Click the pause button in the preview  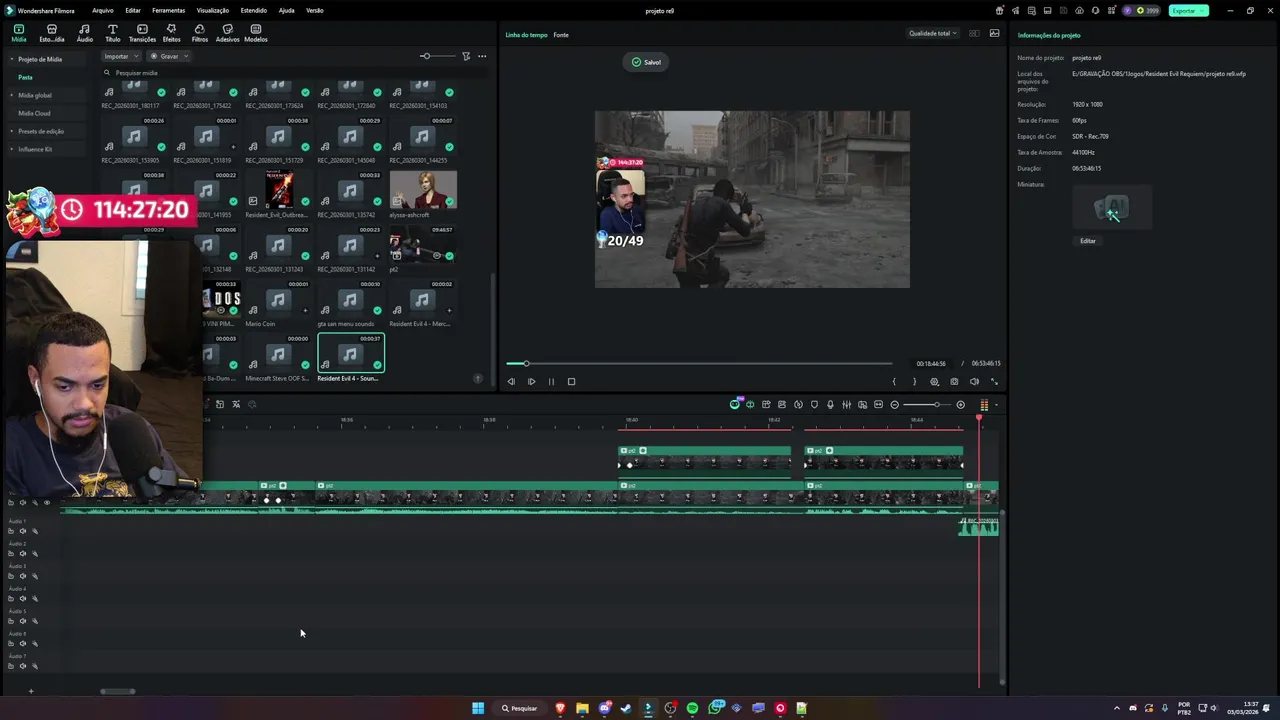click(x=551, y=381)
